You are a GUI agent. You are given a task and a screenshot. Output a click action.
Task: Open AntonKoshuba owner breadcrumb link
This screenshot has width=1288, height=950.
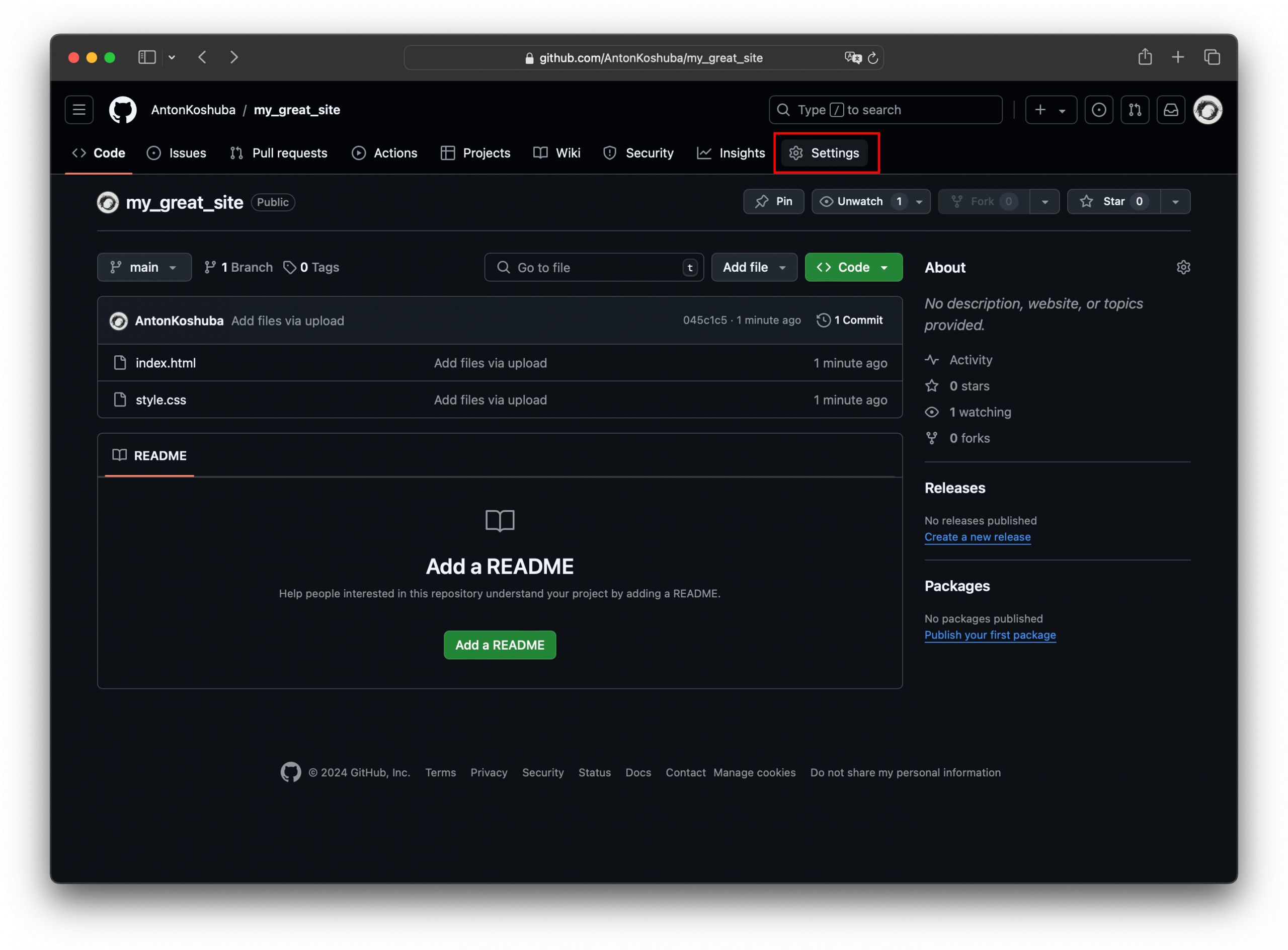coord(193,110)
